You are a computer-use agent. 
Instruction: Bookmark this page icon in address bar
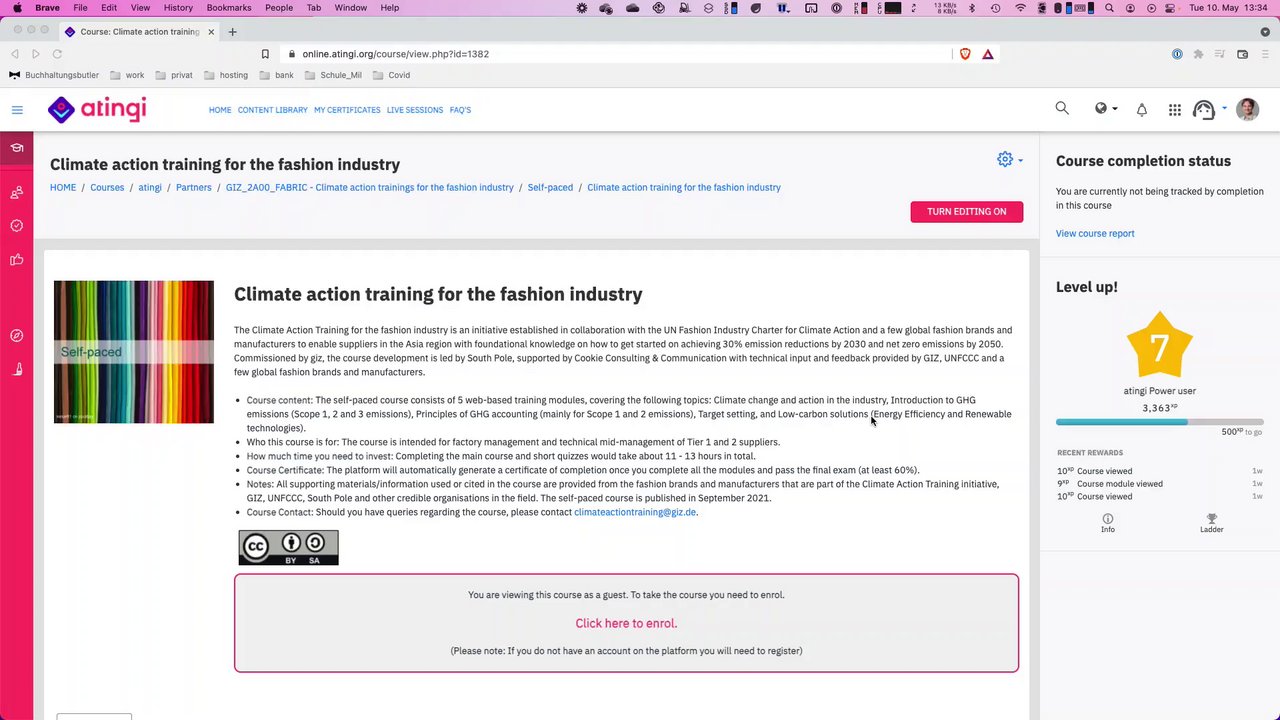tap(265, 54)
